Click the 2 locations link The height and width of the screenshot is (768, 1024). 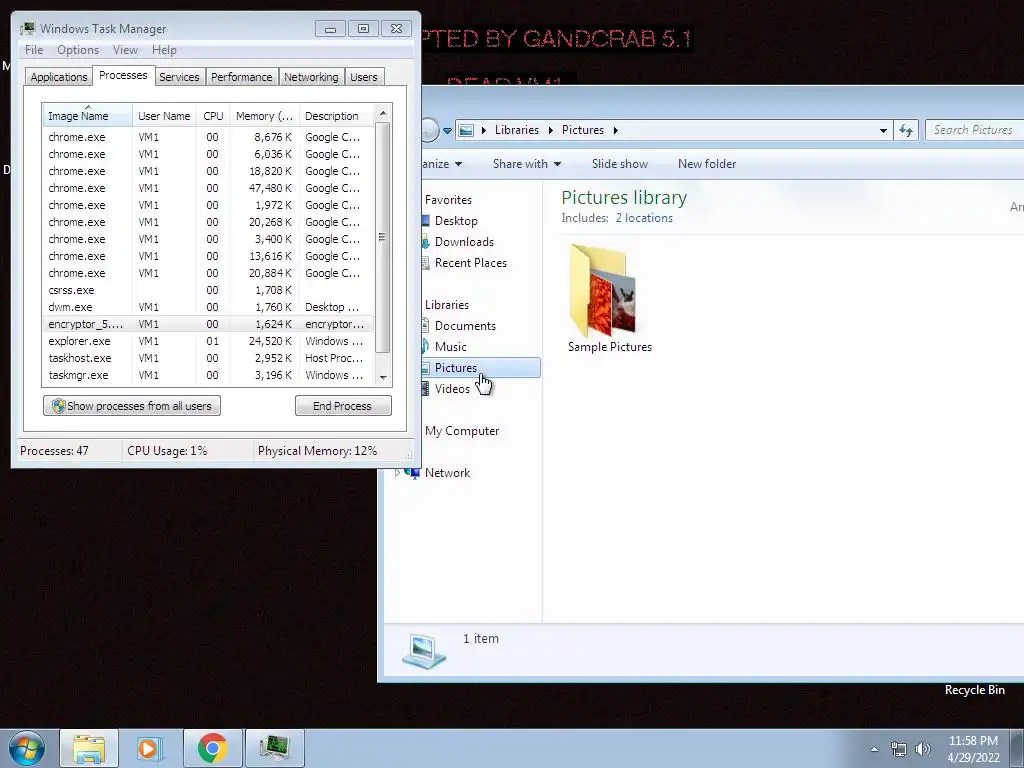(644, 218)
